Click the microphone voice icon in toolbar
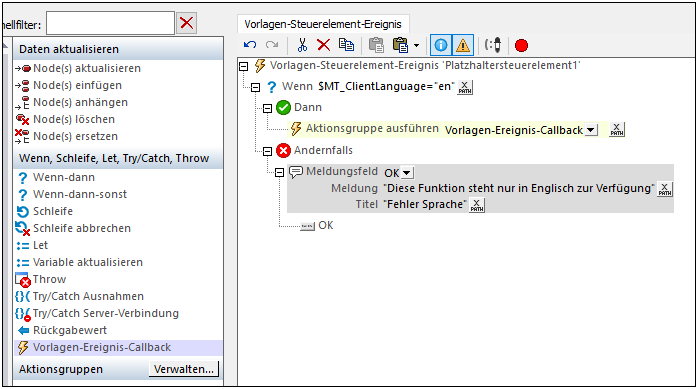 (x=493, y=45)
